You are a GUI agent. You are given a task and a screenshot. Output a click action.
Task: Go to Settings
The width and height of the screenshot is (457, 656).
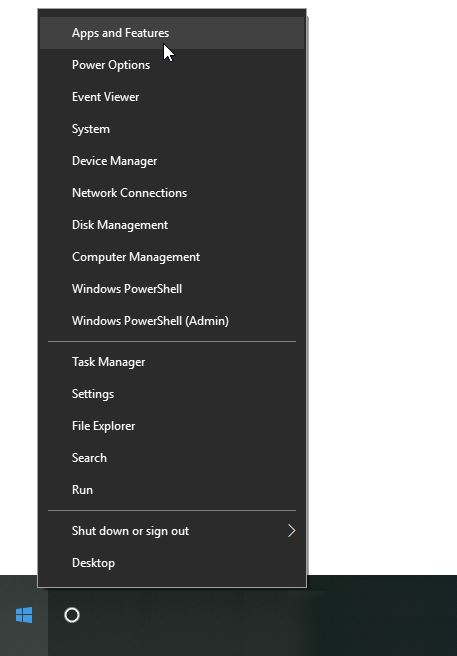point(172,394)
